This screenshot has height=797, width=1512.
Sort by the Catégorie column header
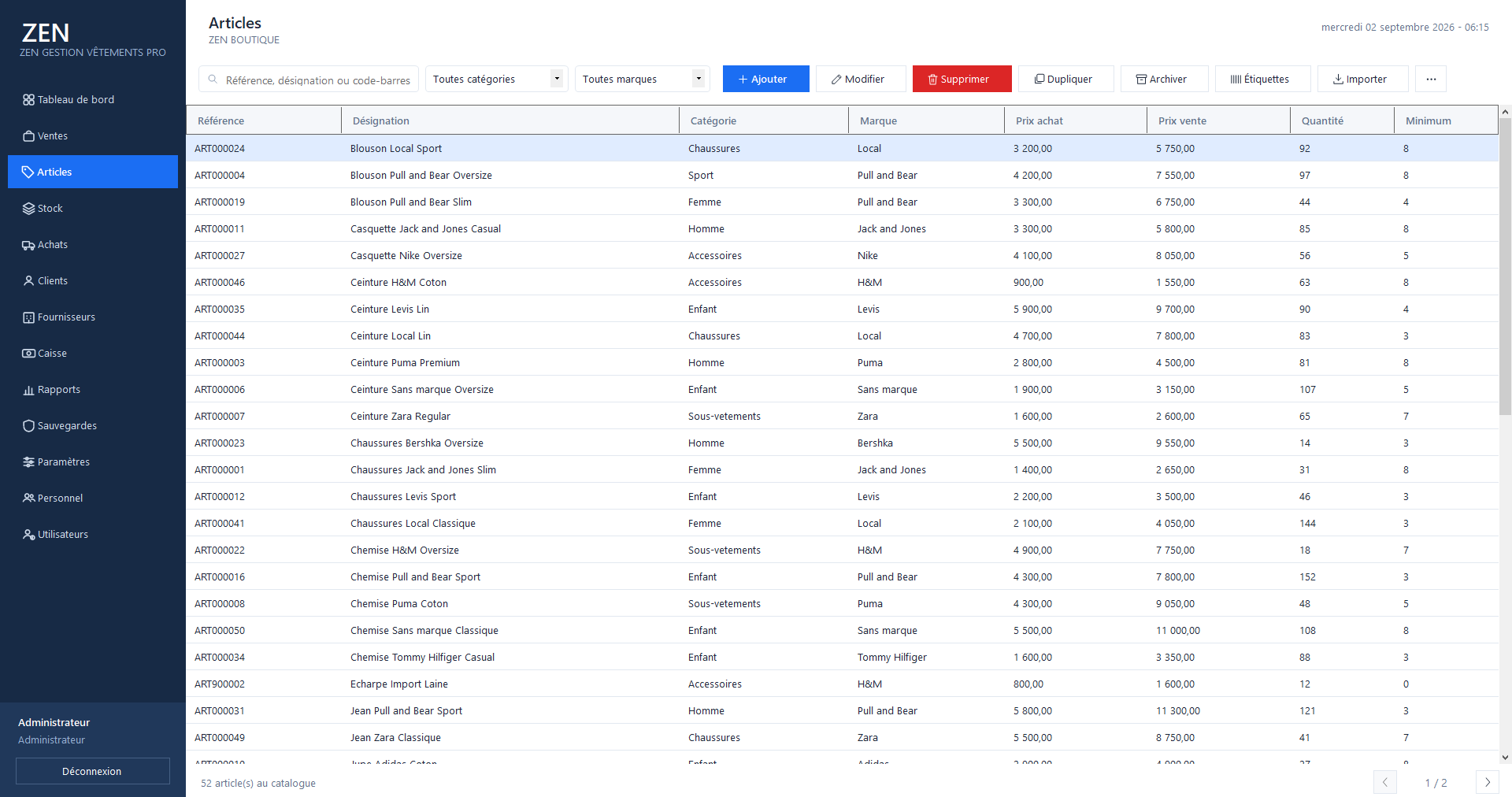764,120
